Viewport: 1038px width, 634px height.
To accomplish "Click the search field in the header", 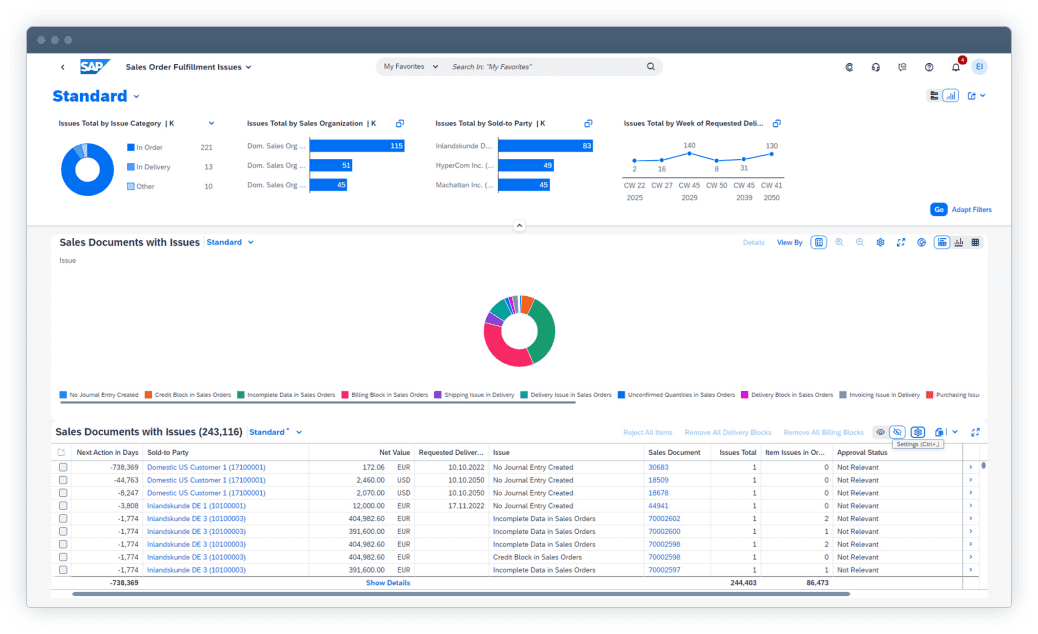I will click(545, 67).
